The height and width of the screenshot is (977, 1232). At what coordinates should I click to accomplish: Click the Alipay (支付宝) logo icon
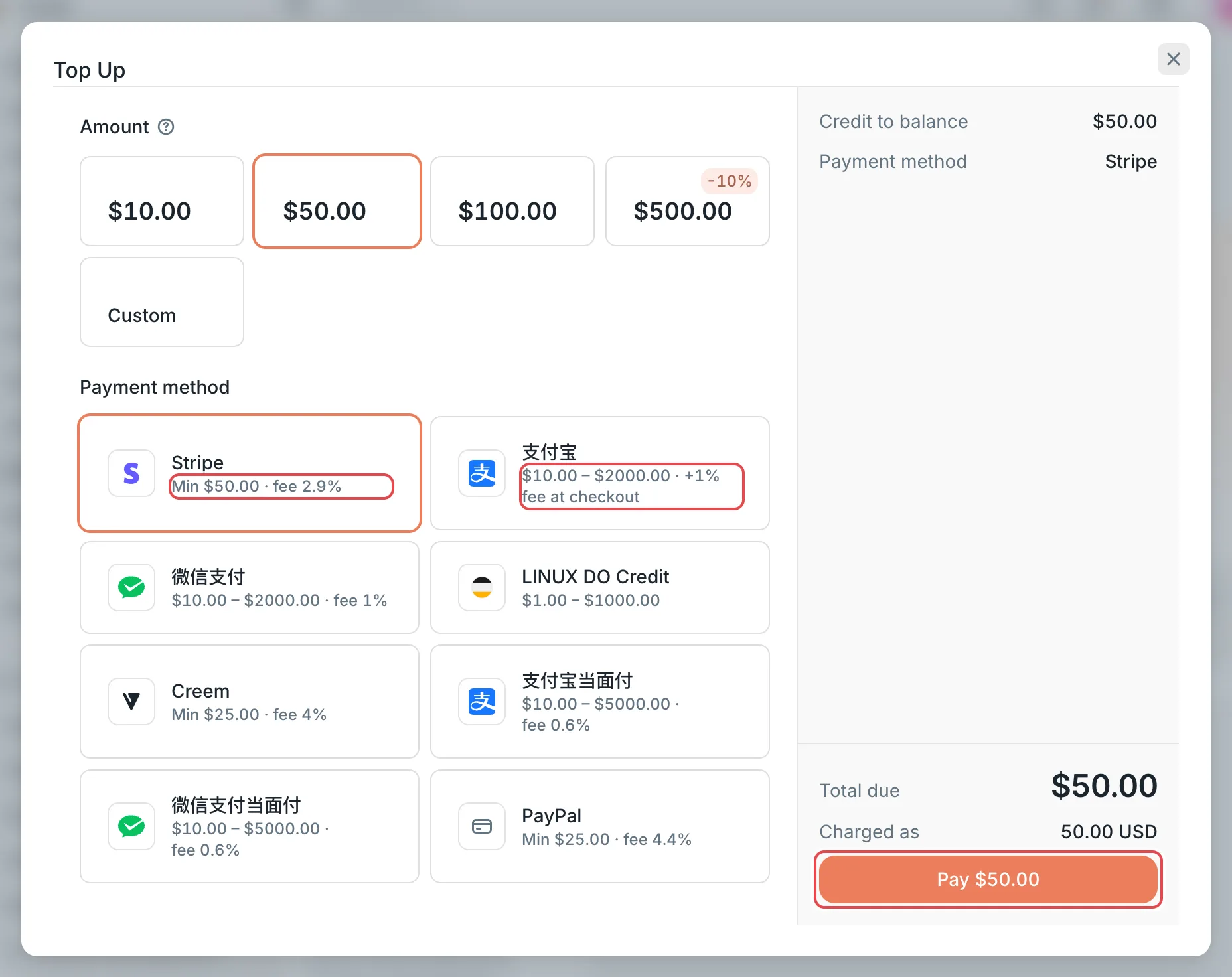point(482,473)
